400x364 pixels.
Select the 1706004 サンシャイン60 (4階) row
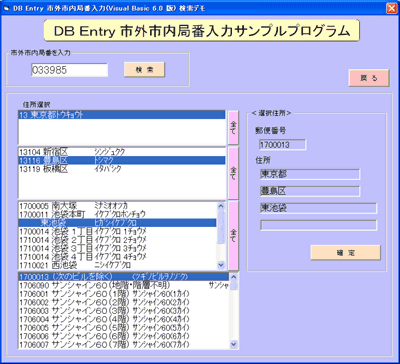click(124, 319)
